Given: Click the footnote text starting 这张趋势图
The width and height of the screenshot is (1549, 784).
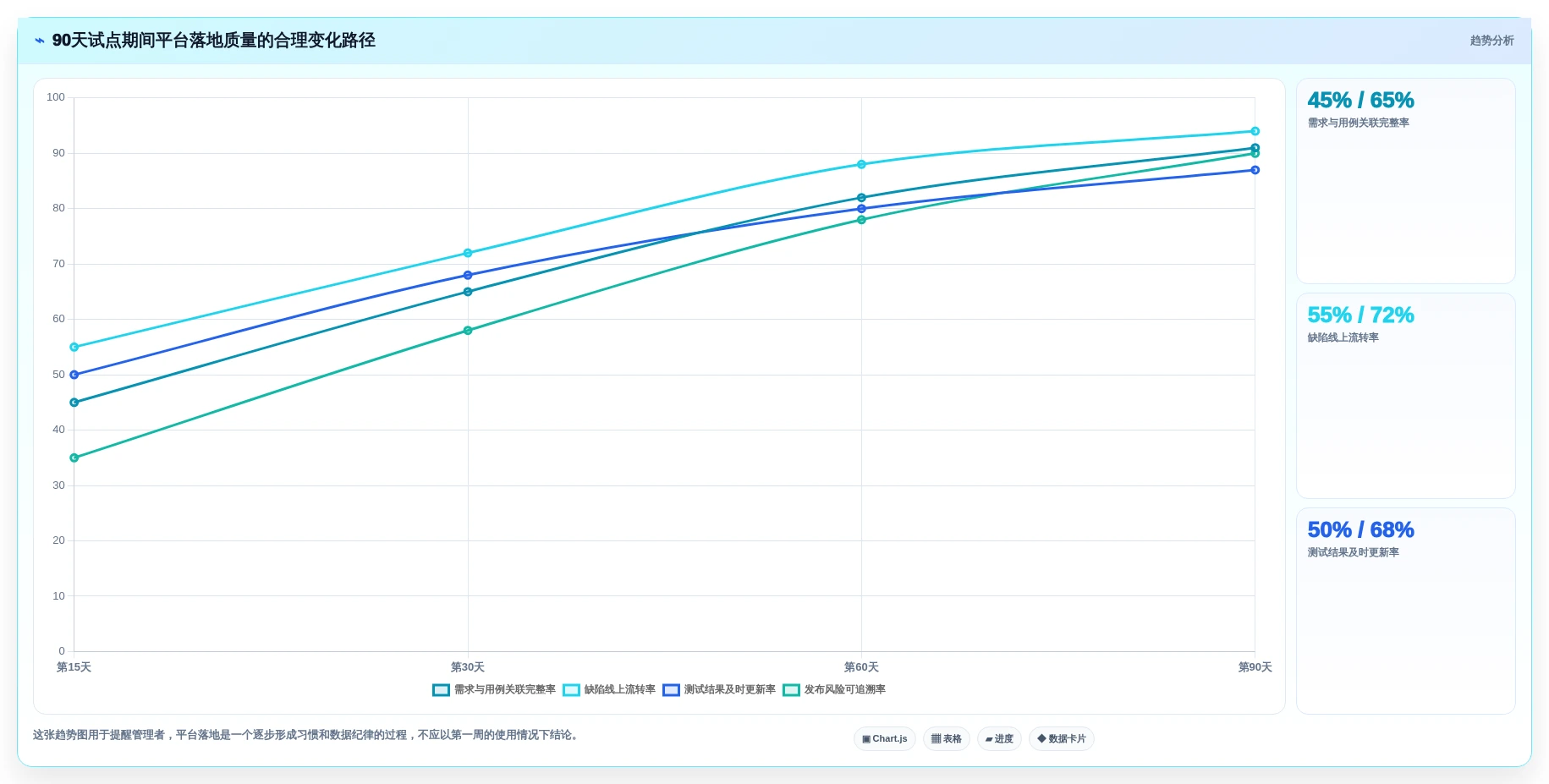Looking at the screenshot, I should click(x=308, y=735).
